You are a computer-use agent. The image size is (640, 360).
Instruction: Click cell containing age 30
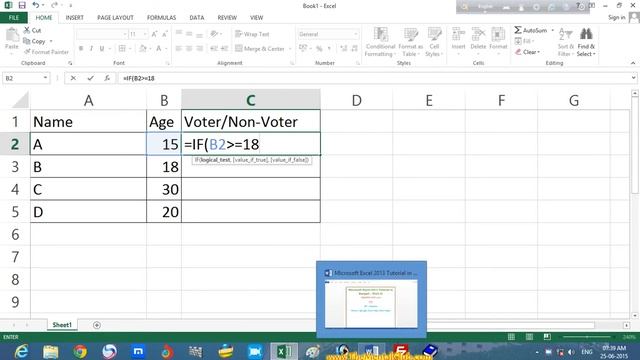164,189
